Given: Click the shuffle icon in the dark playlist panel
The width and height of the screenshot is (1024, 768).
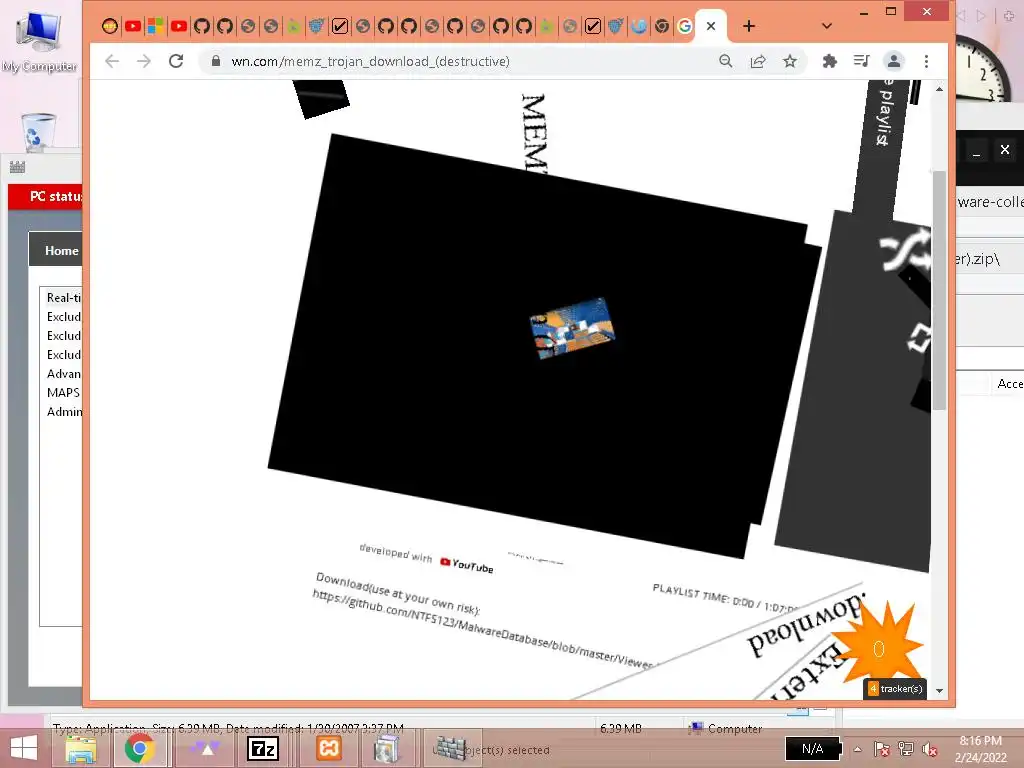Looking at the screenshot, I should click(906, 249).
